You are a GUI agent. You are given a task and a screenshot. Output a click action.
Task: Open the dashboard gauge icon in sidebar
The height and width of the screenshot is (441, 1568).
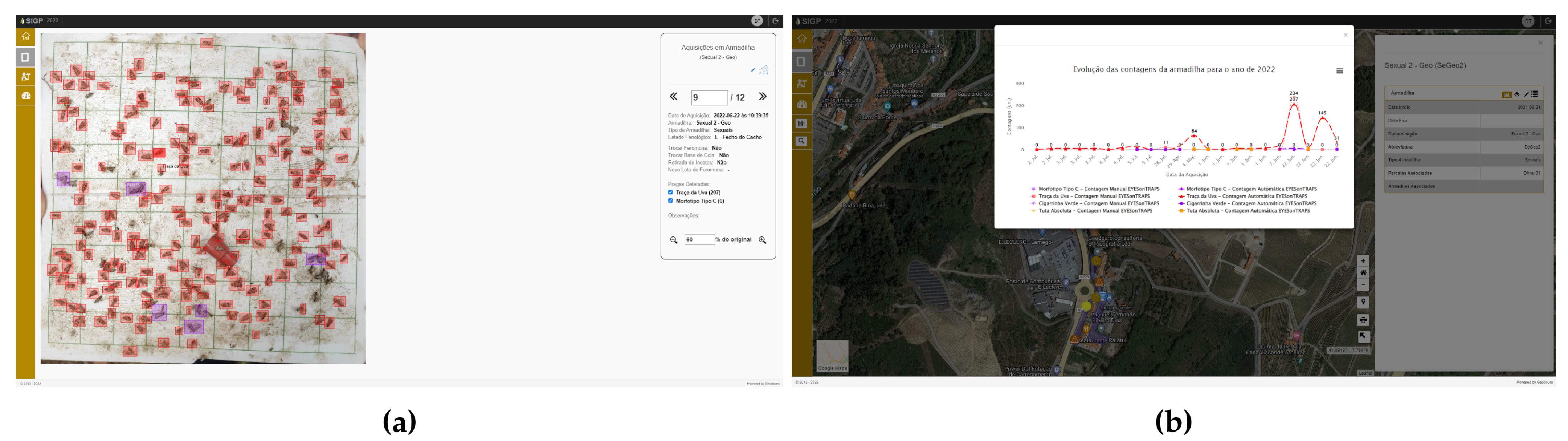[x=25, y=96]
